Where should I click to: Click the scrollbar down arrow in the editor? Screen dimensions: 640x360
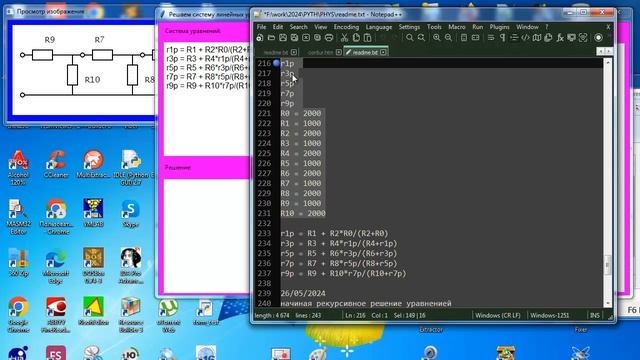[x=607, y=303]
